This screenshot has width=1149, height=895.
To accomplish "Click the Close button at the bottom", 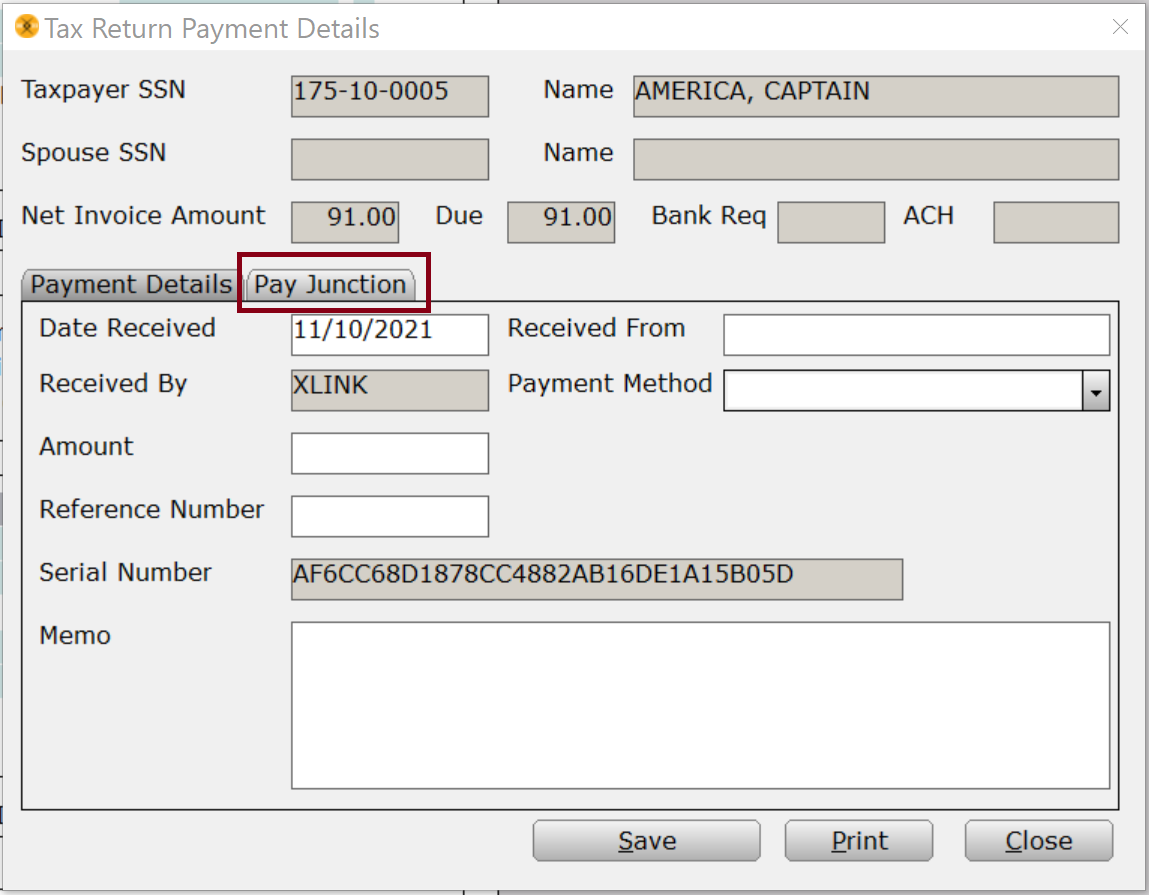I will (x=1038, y=841).
